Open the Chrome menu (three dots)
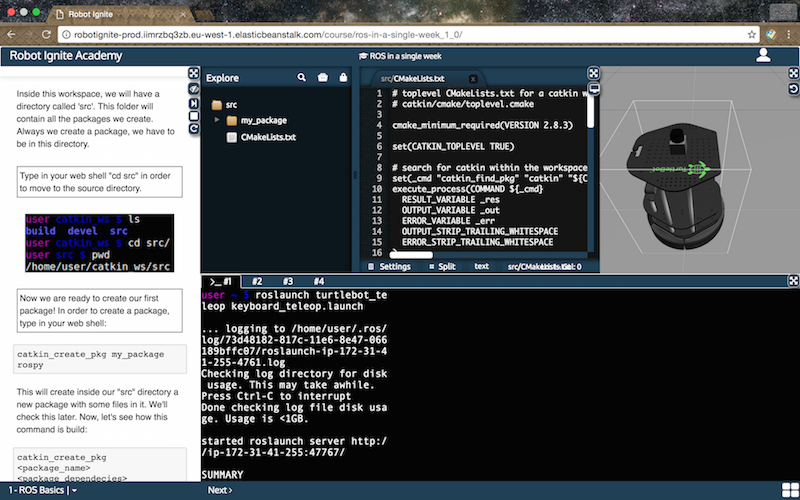Image resolution: width=800 pixels, height=500 pixels. 789,35
